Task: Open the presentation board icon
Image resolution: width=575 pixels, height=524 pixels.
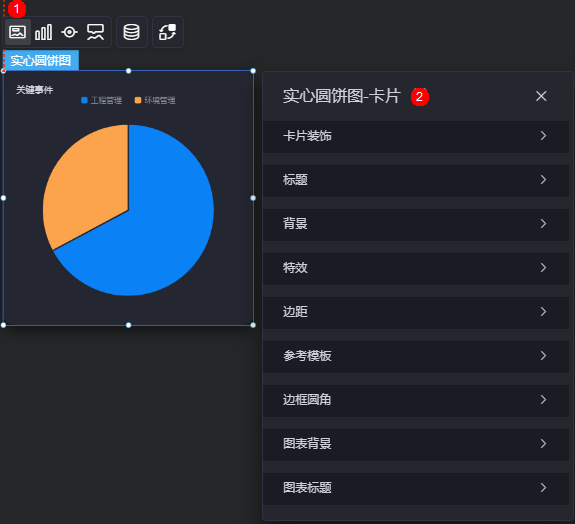Action: click(96, 32)
